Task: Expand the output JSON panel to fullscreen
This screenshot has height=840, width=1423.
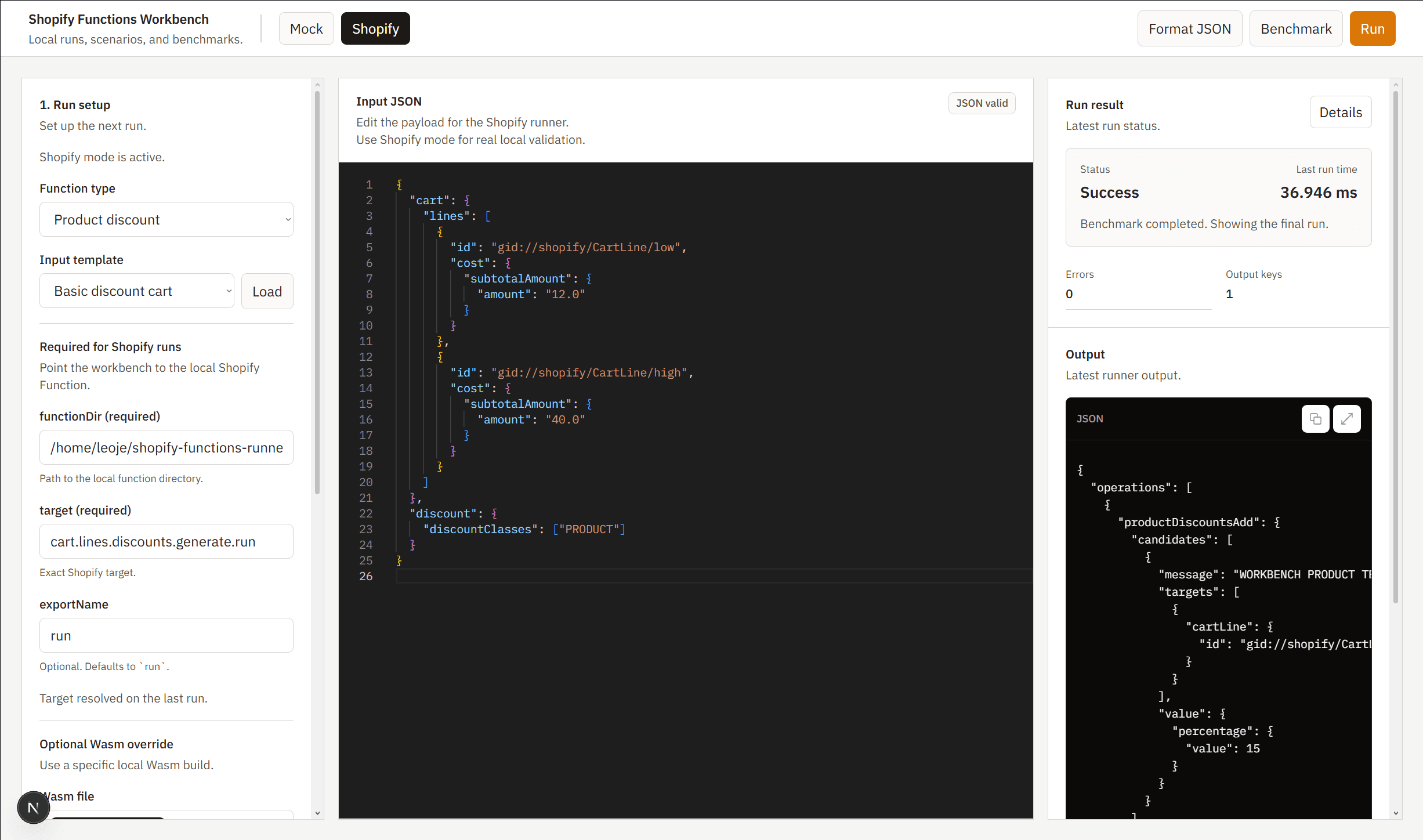Action: (1346, 419)
